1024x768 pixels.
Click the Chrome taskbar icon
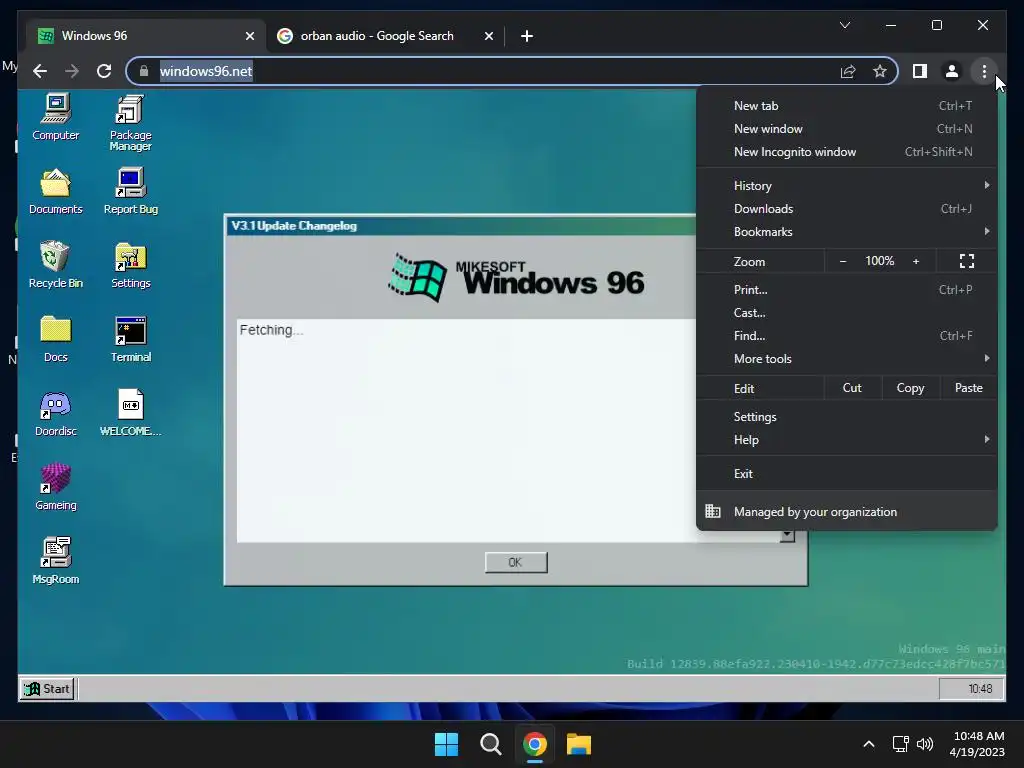click(534, 744)
